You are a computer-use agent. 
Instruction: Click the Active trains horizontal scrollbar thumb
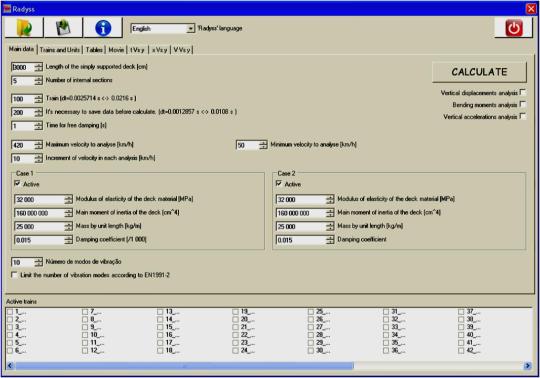[x=184, y=366]
